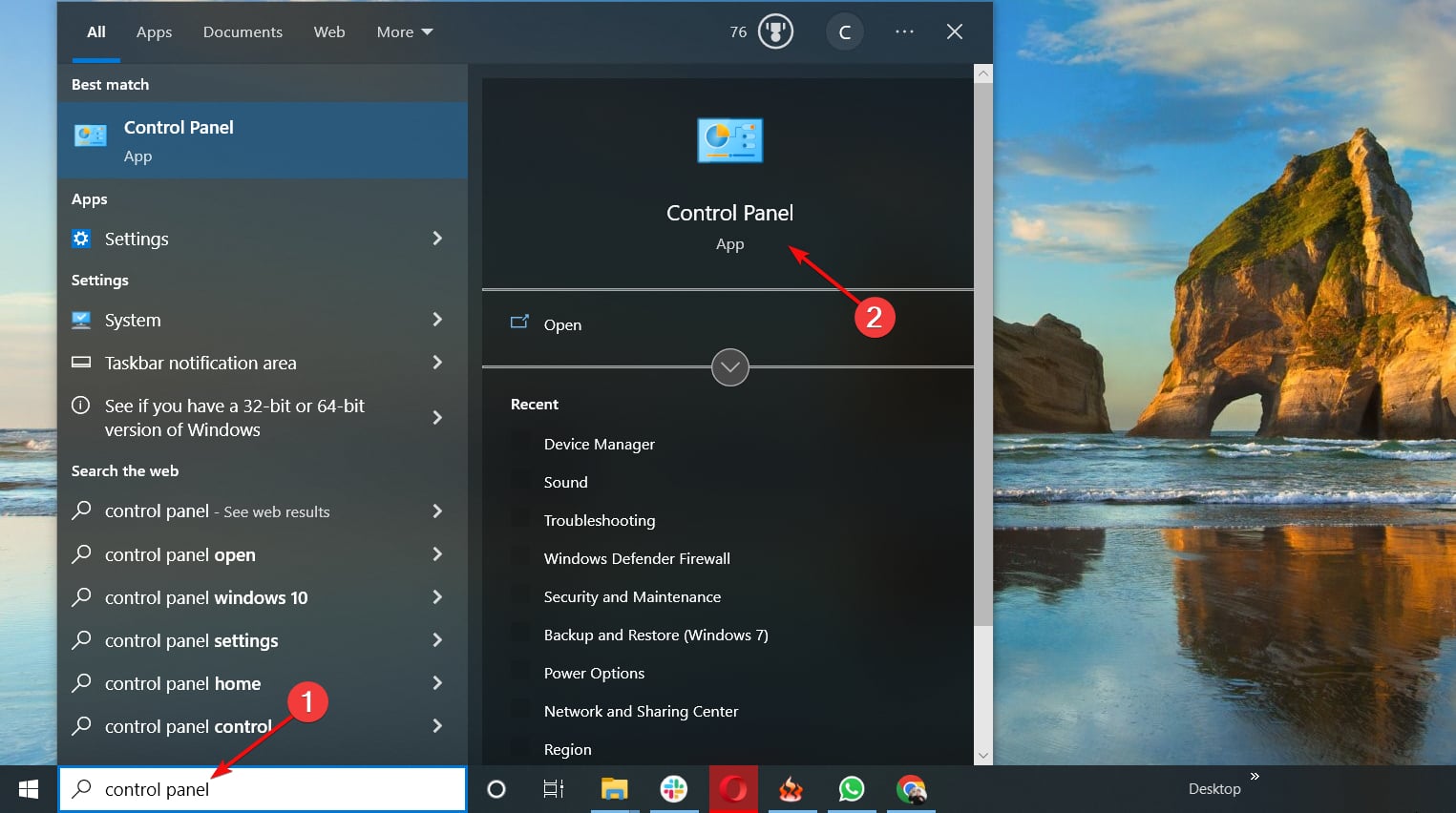Click the large Control Panel preview icon

[x=730, y=140]
